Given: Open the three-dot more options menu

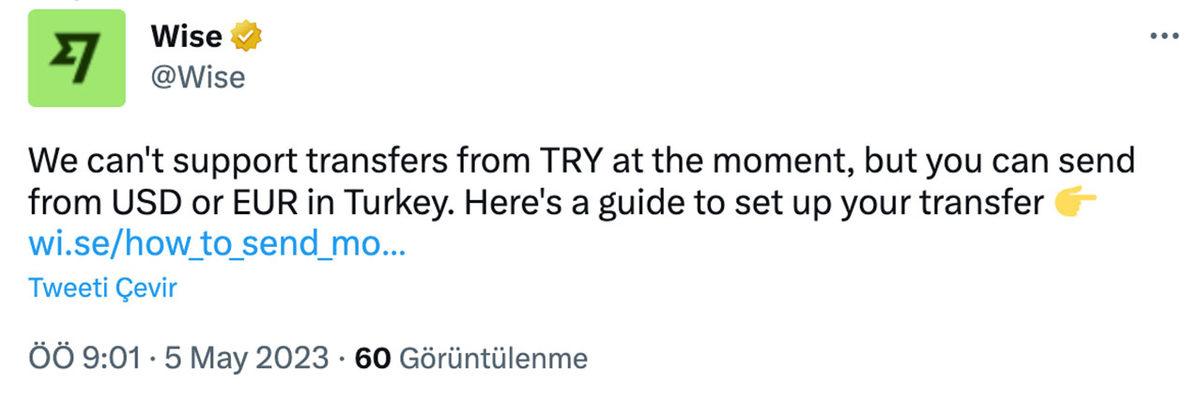Looking at the screenshot, I should [x=1165, y=37].
